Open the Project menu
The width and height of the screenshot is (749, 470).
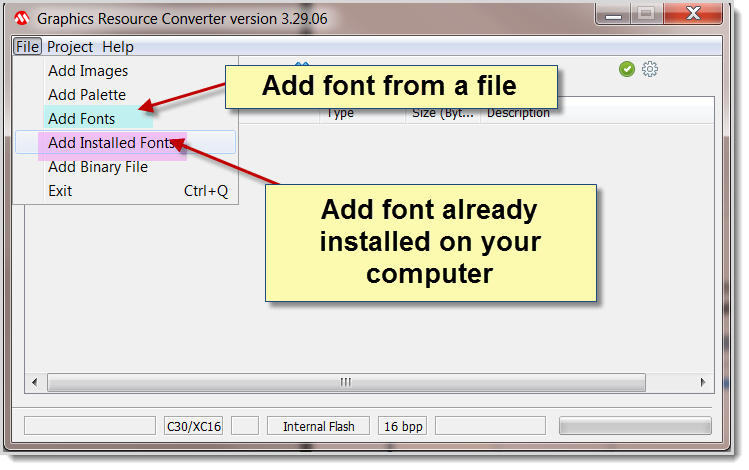click(x=70, y=47)
